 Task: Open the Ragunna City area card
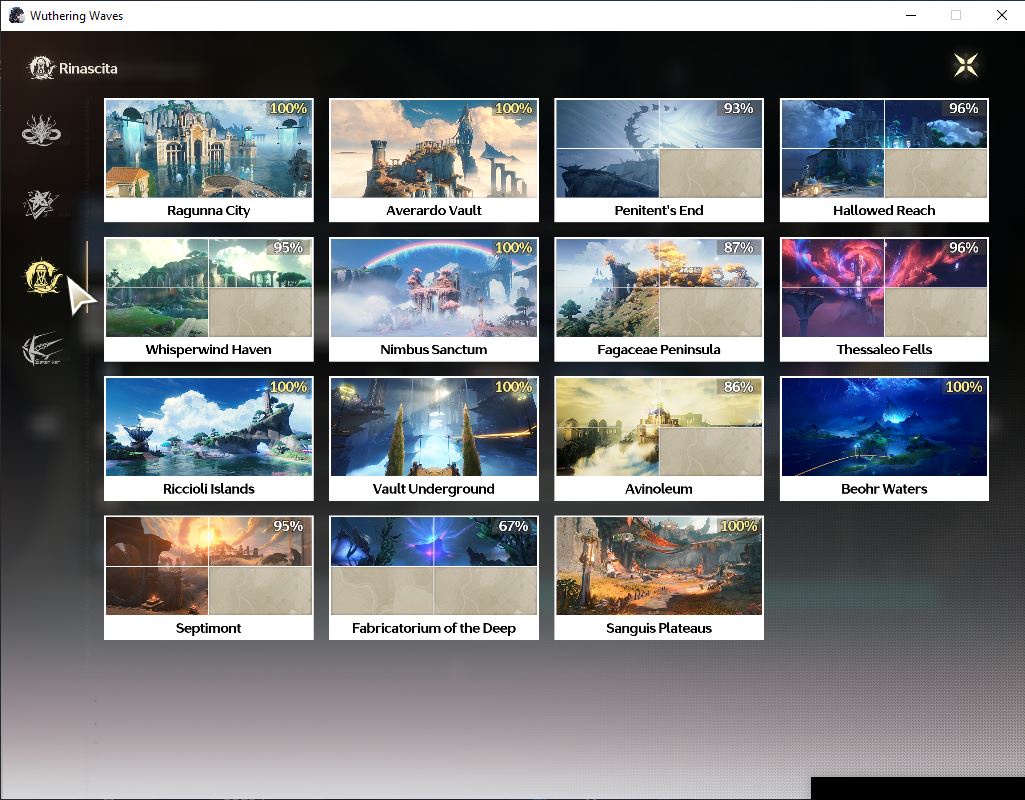click(x=209, y=160)
